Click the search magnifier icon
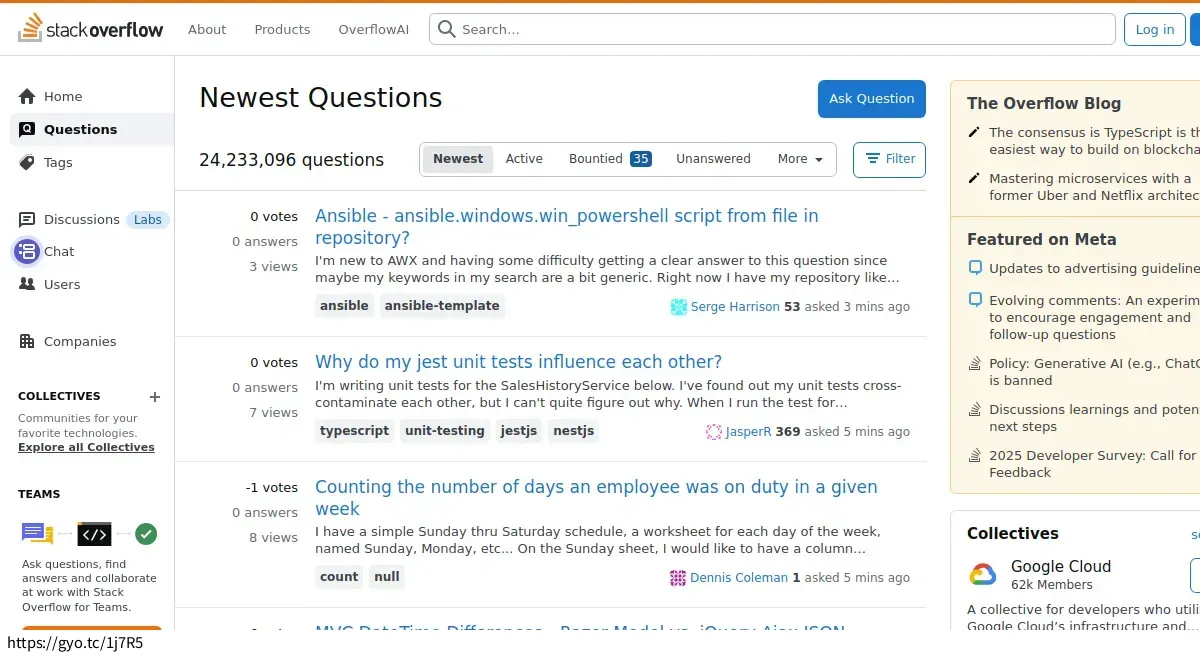Screen dimensions: 1200x653 point(446,29)
